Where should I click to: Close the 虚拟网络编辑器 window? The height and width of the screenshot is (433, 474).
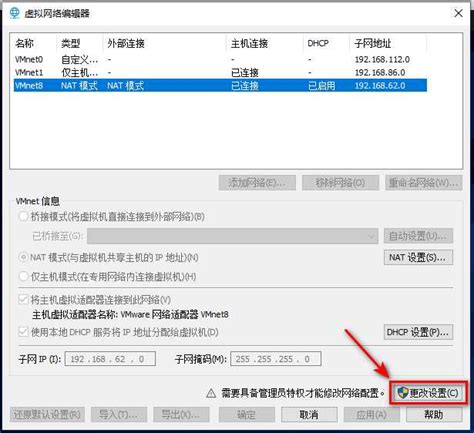[458, 13]
